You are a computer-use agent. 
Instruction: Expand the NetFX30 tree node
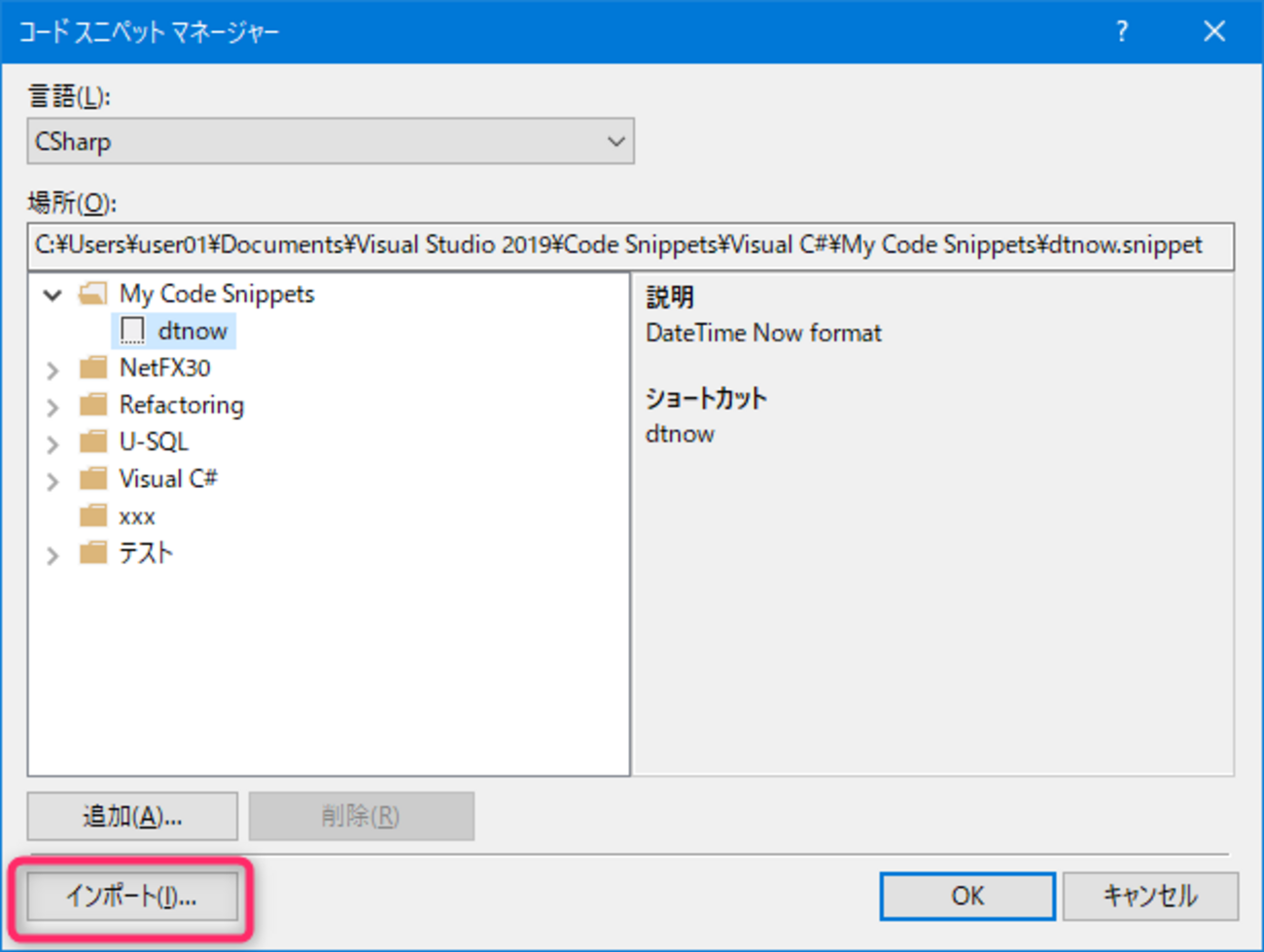point(53,370)
